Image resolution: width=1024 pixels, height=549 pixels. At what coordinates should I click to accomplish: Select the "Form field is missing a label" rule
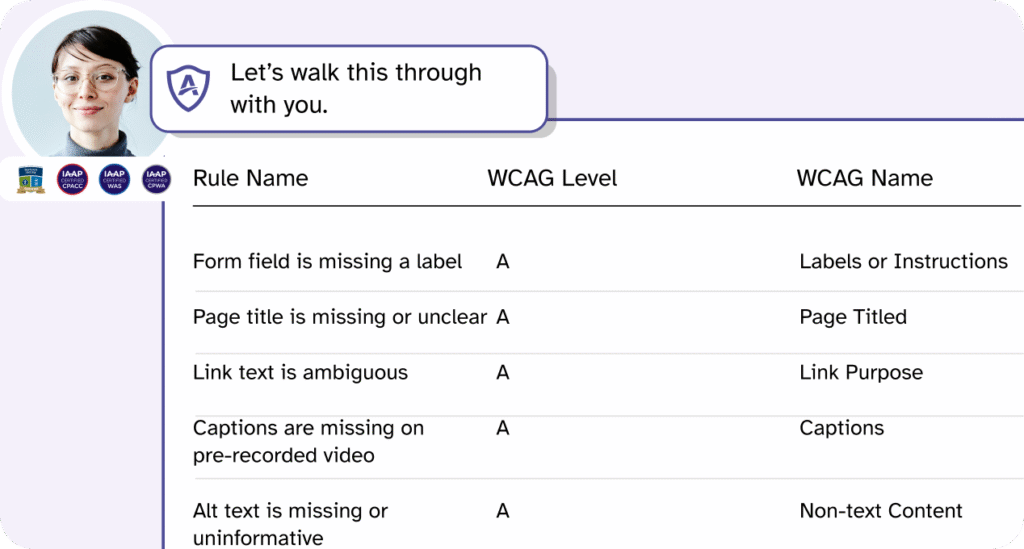click(327, 262)
